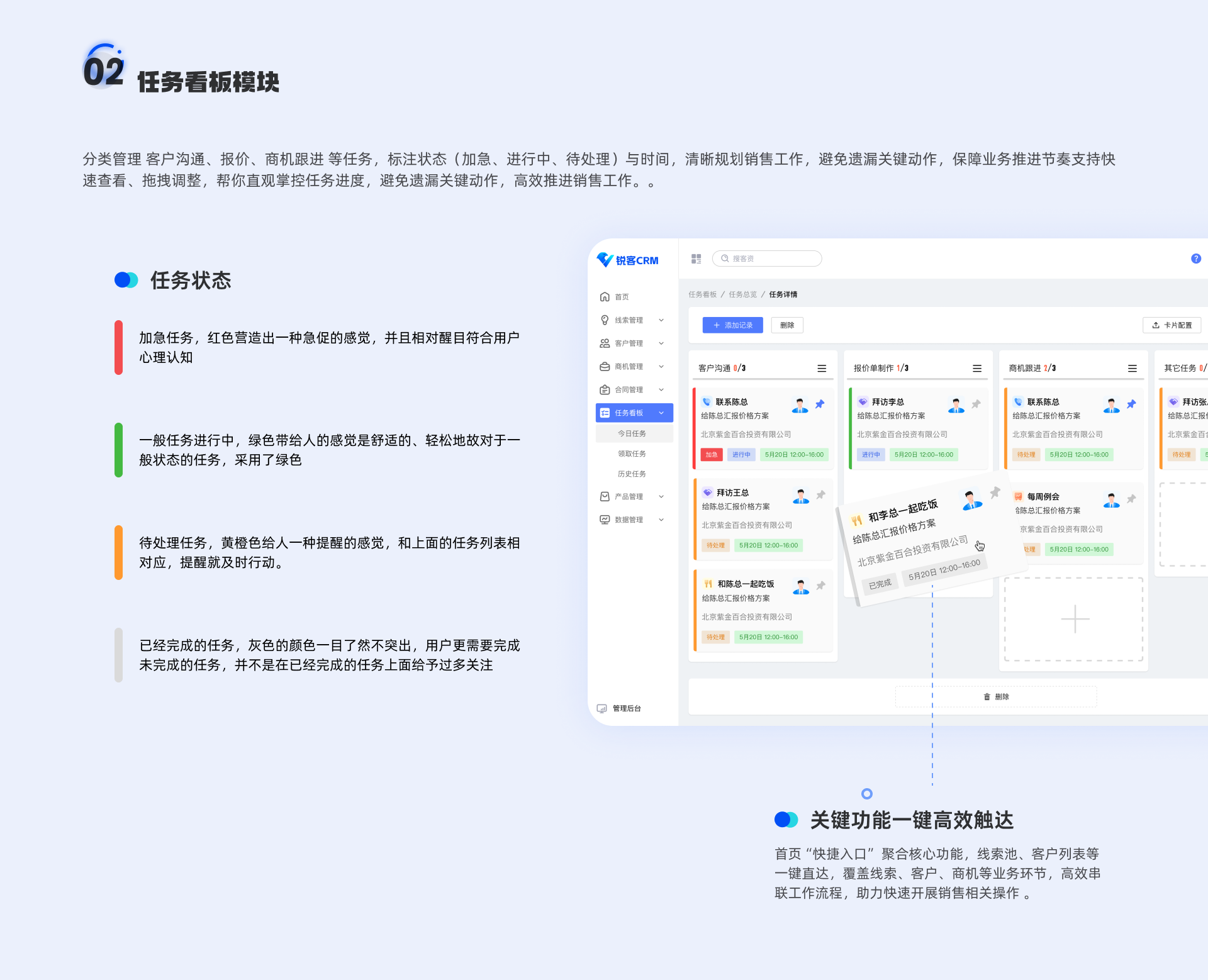
Task: Open the blue help question icon
Action: [x=1195, y=259]
